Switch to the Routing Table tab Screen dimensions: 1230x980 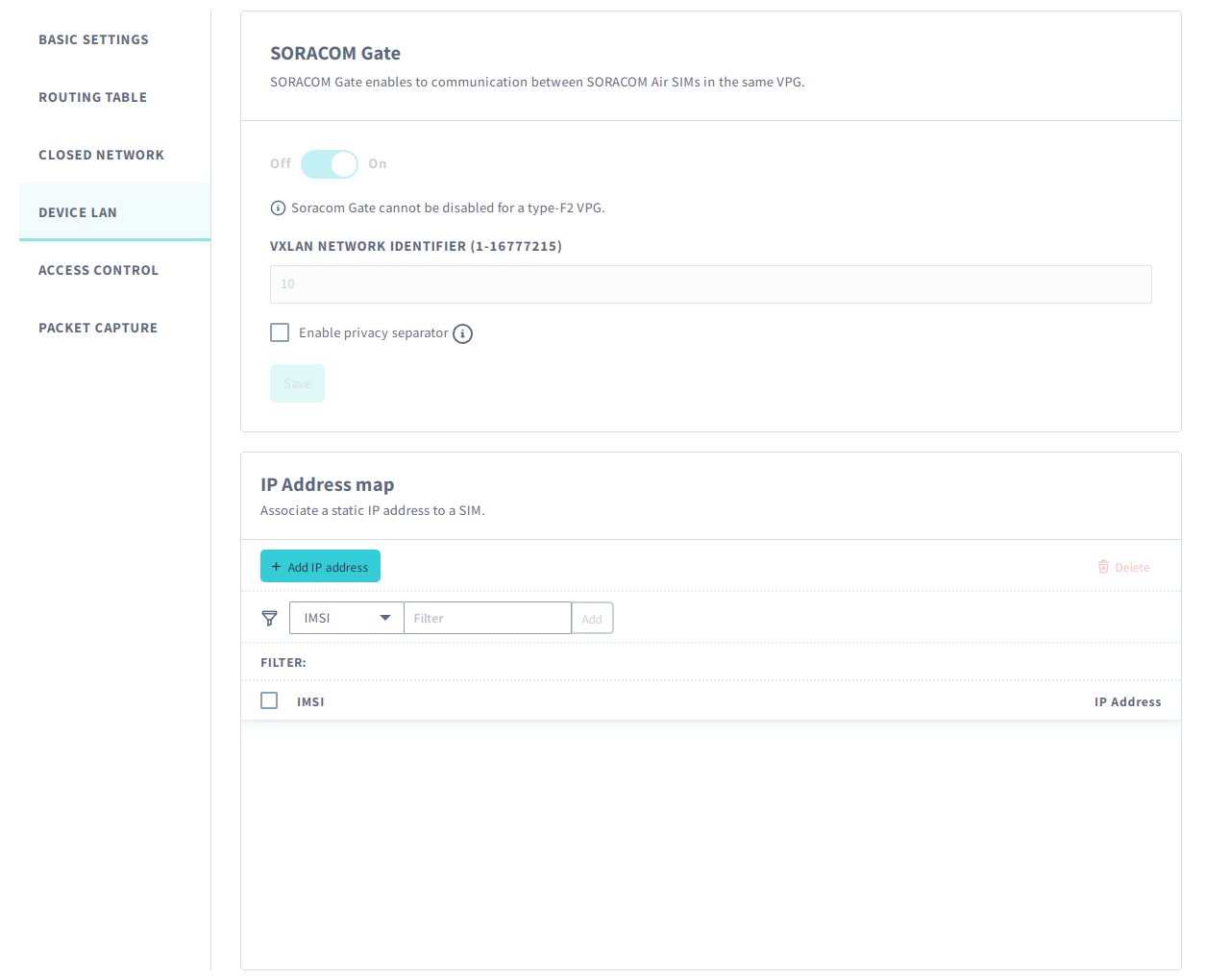coord(93,97)
